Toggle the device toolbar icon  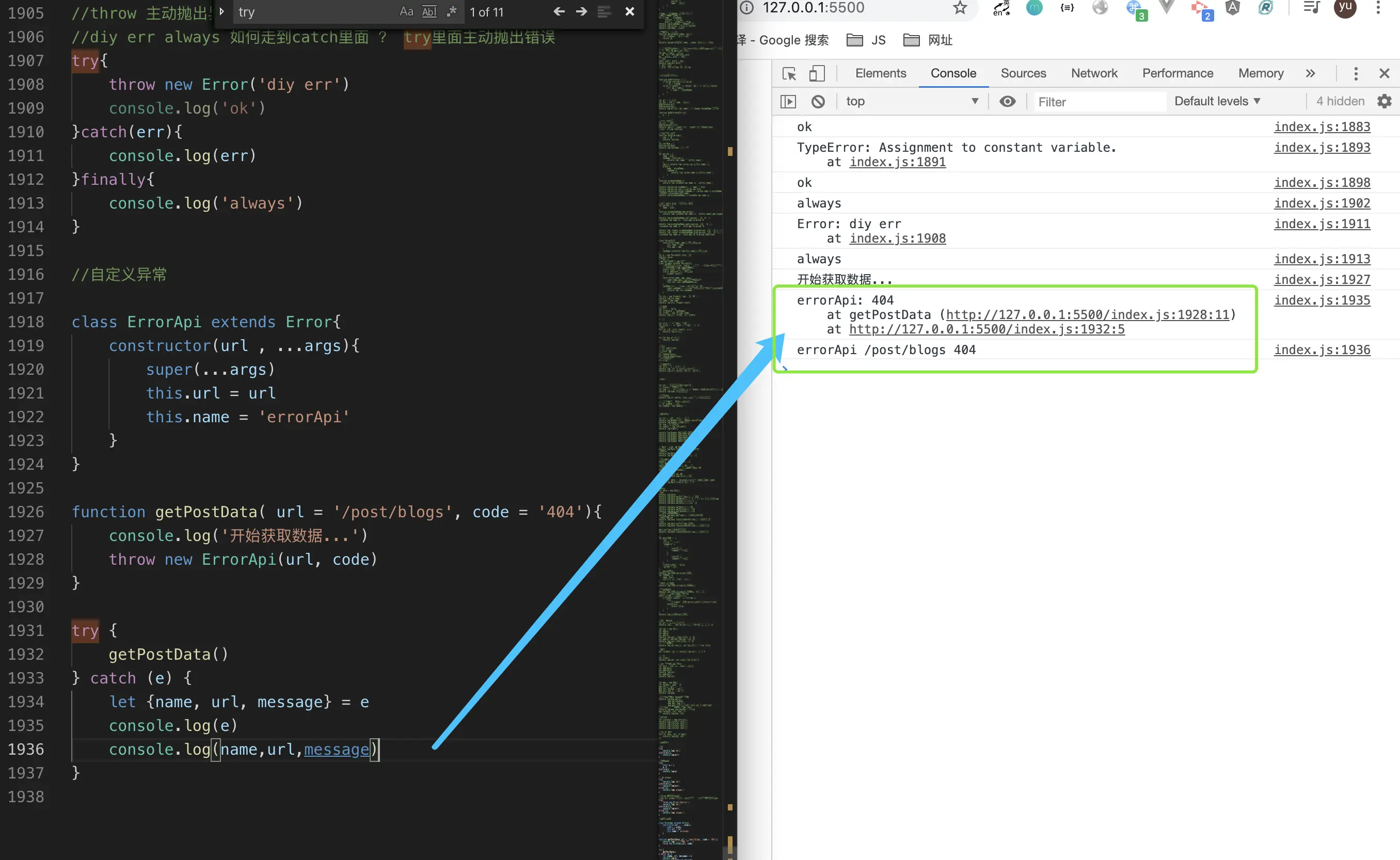click(817, 73)
